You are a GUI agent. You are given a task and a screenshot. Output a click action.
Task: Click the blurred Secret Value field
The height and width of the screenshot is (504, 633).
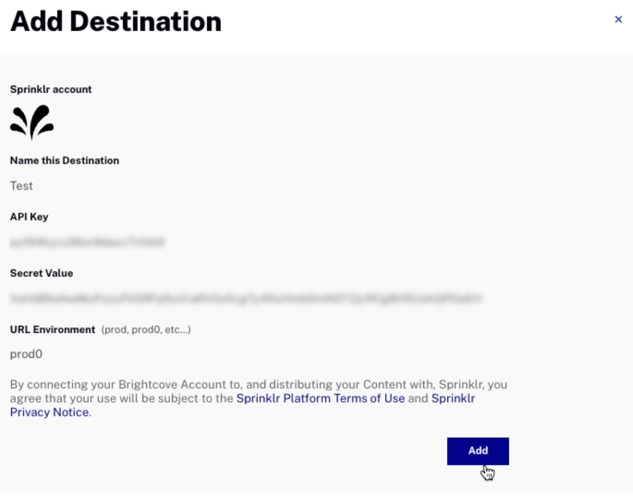tap(246, 298)
